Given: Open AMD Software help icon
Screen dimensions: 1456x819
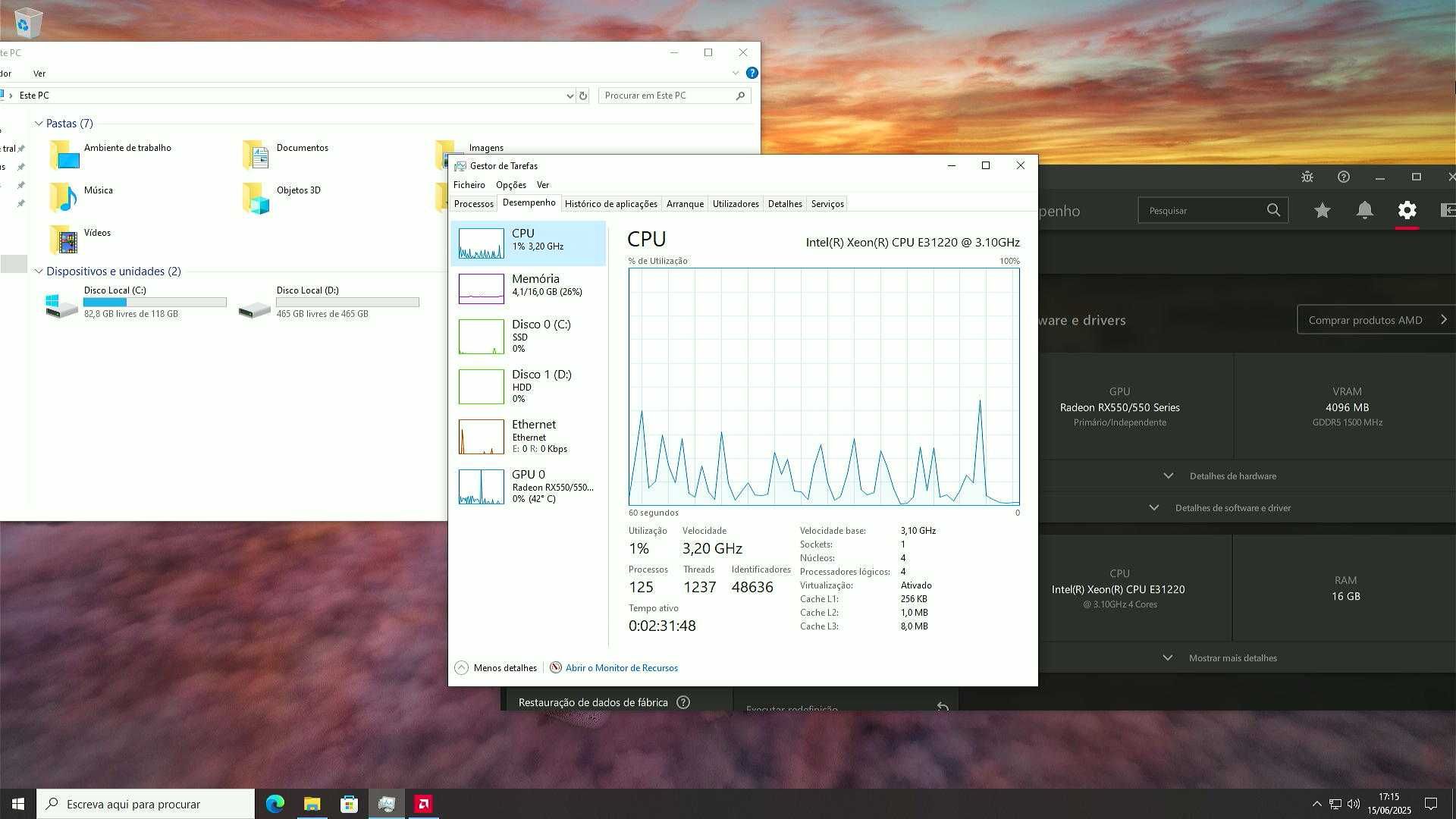Looking at the screenshot, I should pos(1344,177).
